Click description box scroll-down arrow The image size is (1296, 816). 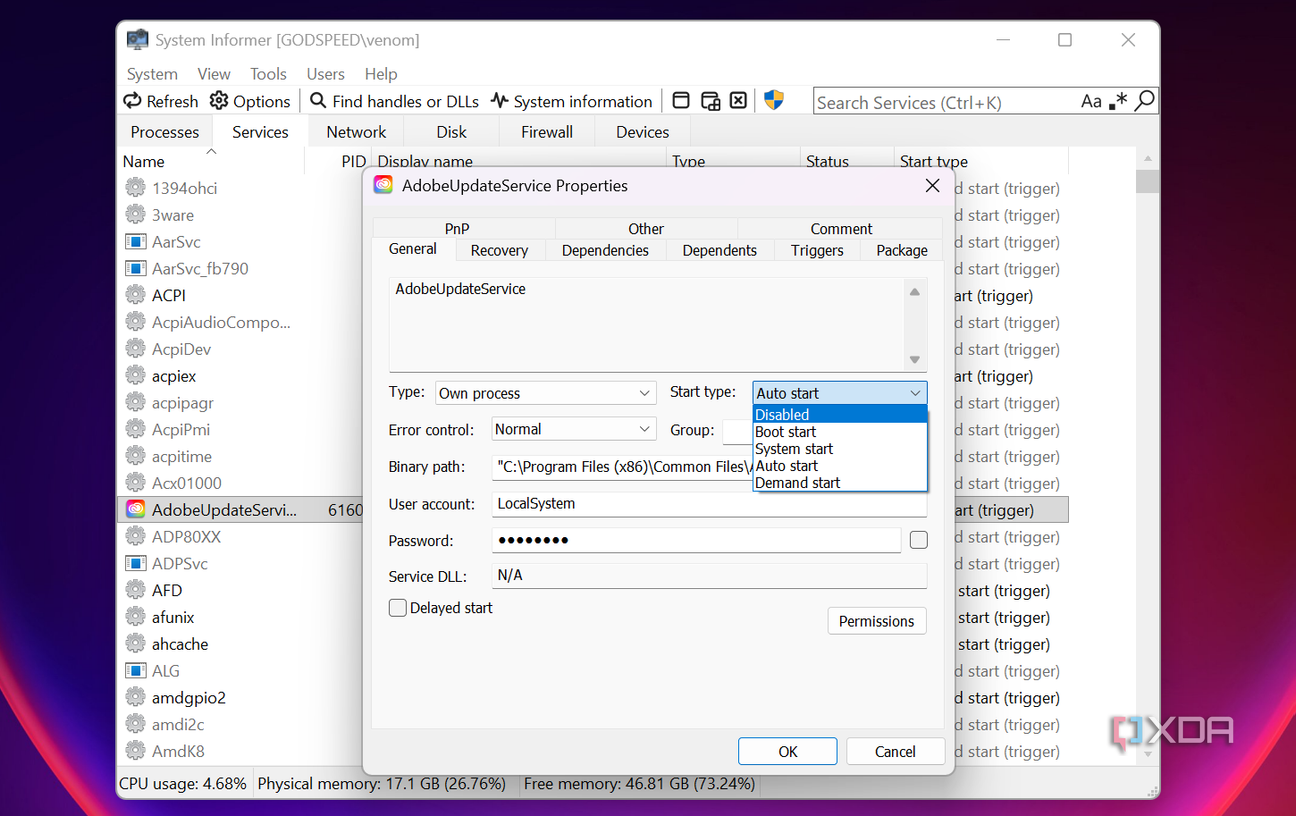(914, 360)
